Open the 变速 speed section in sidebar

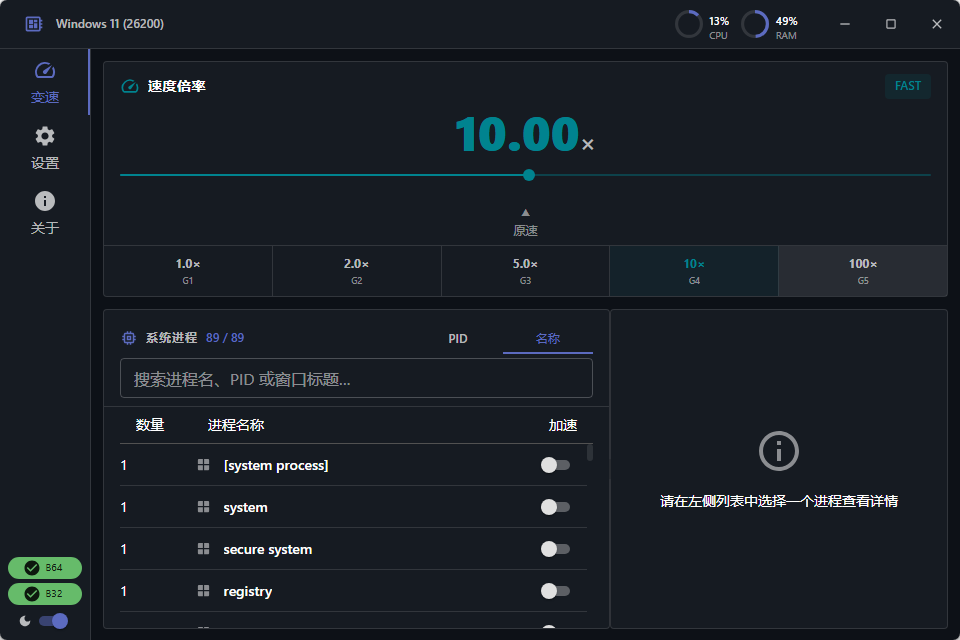point(45,82)
